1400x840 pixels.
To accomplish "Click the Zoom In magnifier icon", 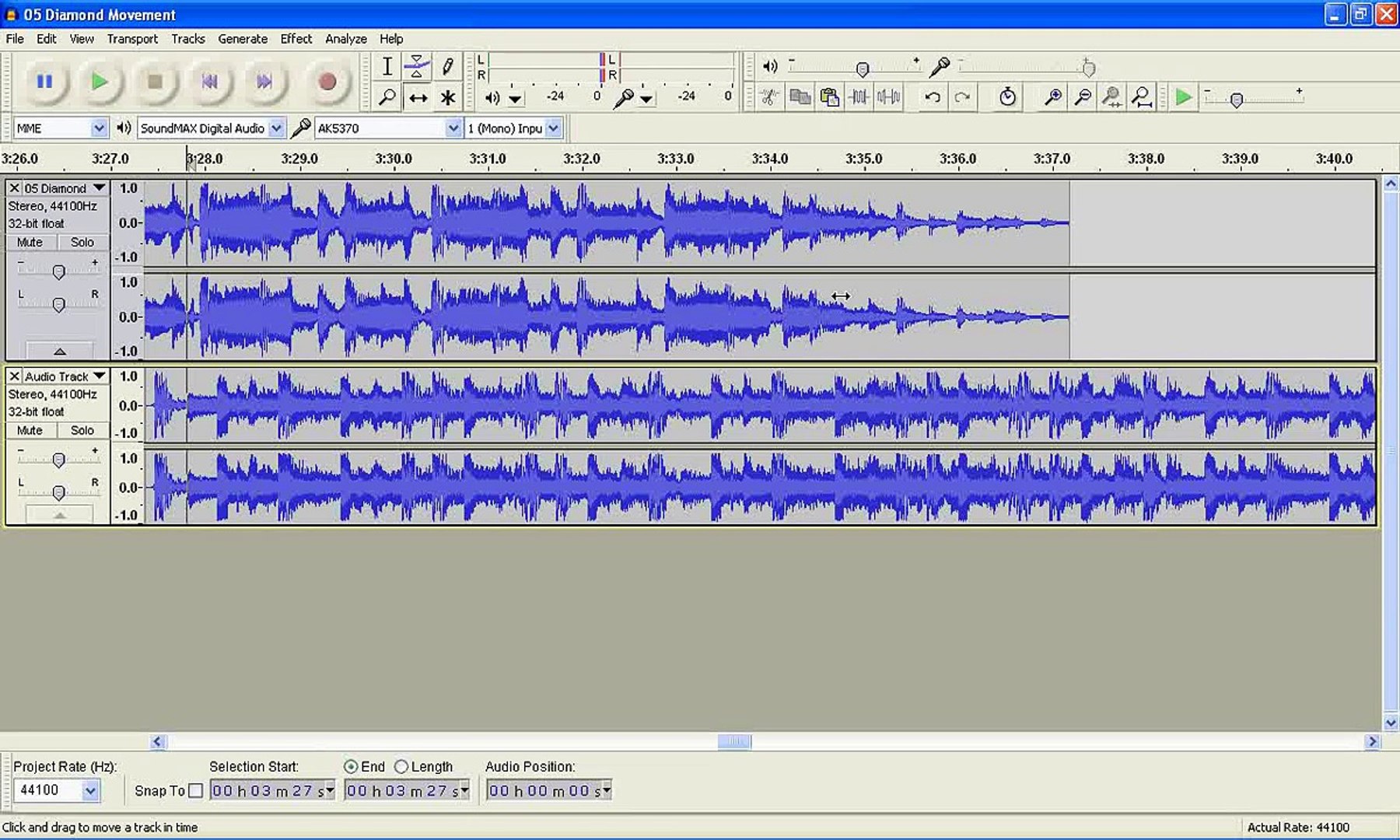I will click(x=1053, y=97).
